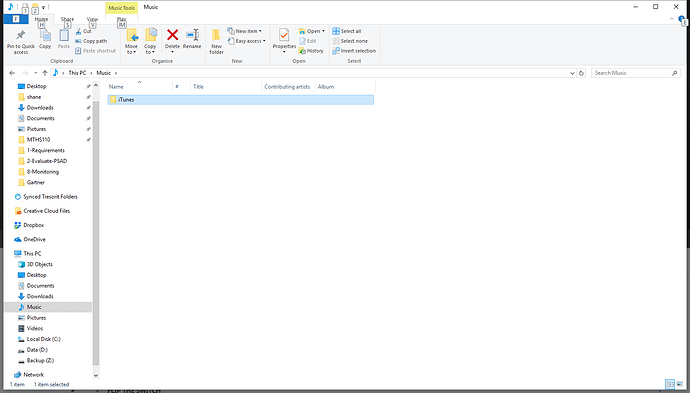Viewport: 690px width, 393px height.
Task: Switch to Details view icon
Action: pyautogui.click(x=670, y=384)
